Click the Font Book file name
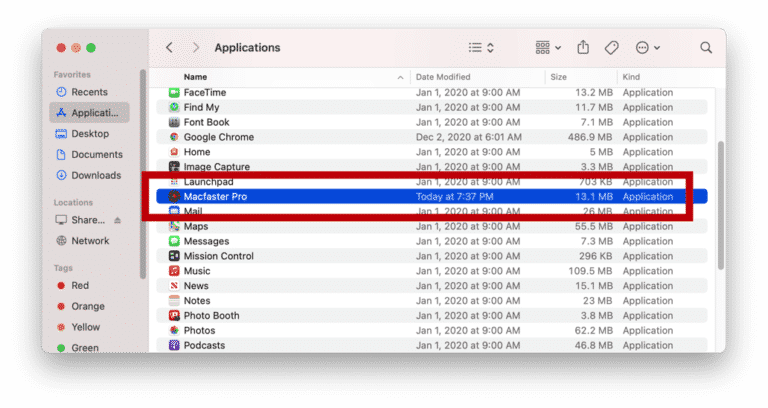The image size is (768, 408). (206, 122)
